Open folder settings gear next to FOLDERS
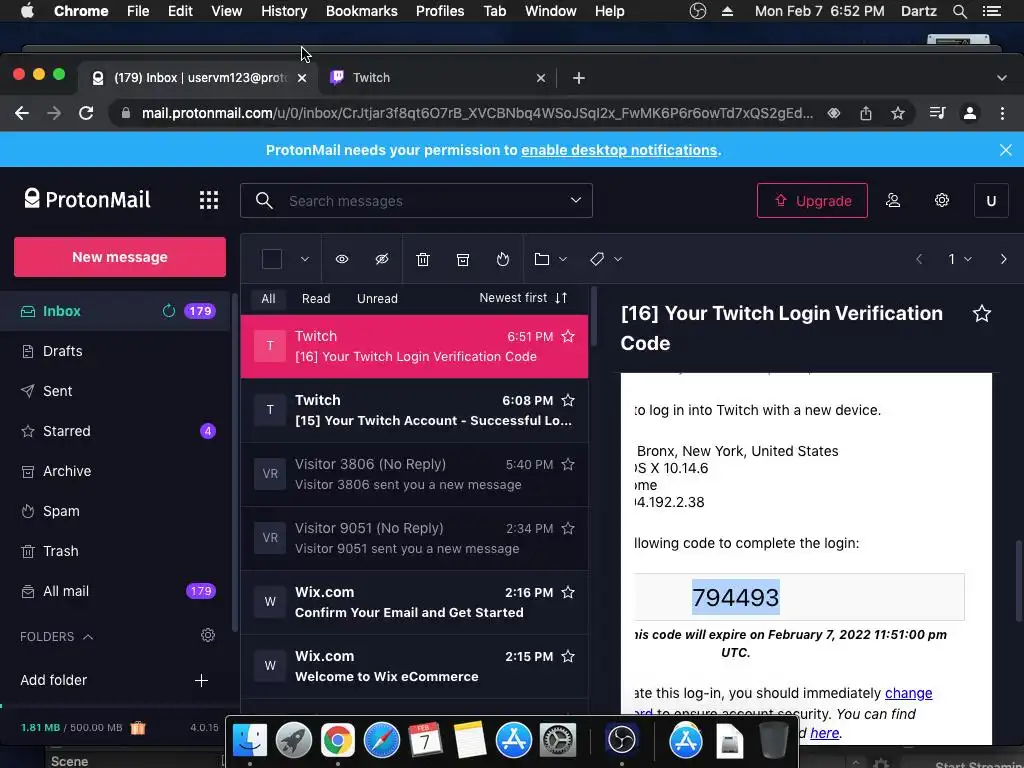This screenshot has height=768, width=1024. (x=208, y=635)
